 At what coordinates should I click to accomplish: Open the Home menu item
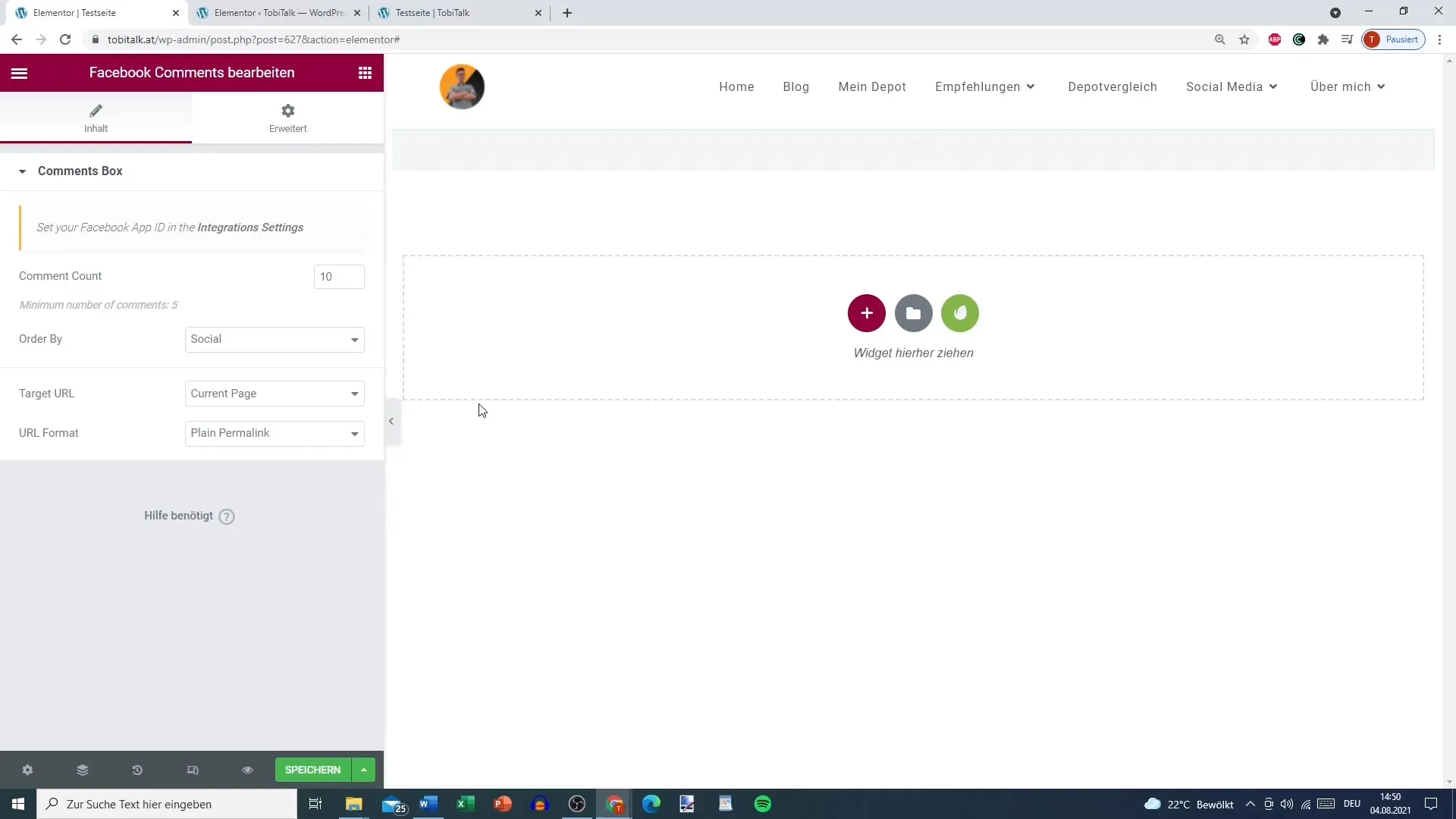(736, 86)
